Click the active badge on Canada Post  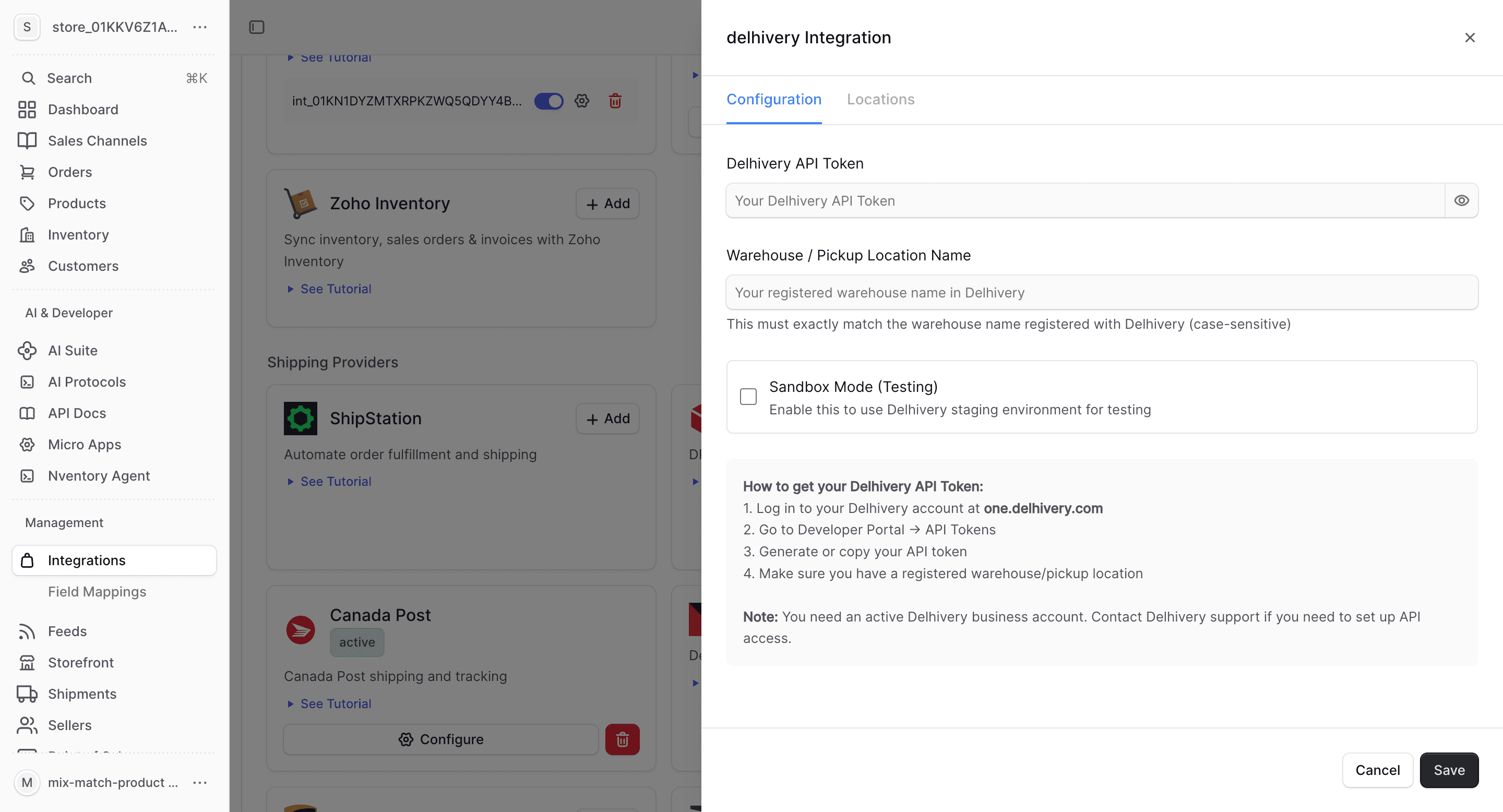pyautogui.click(x=357, y=642)
